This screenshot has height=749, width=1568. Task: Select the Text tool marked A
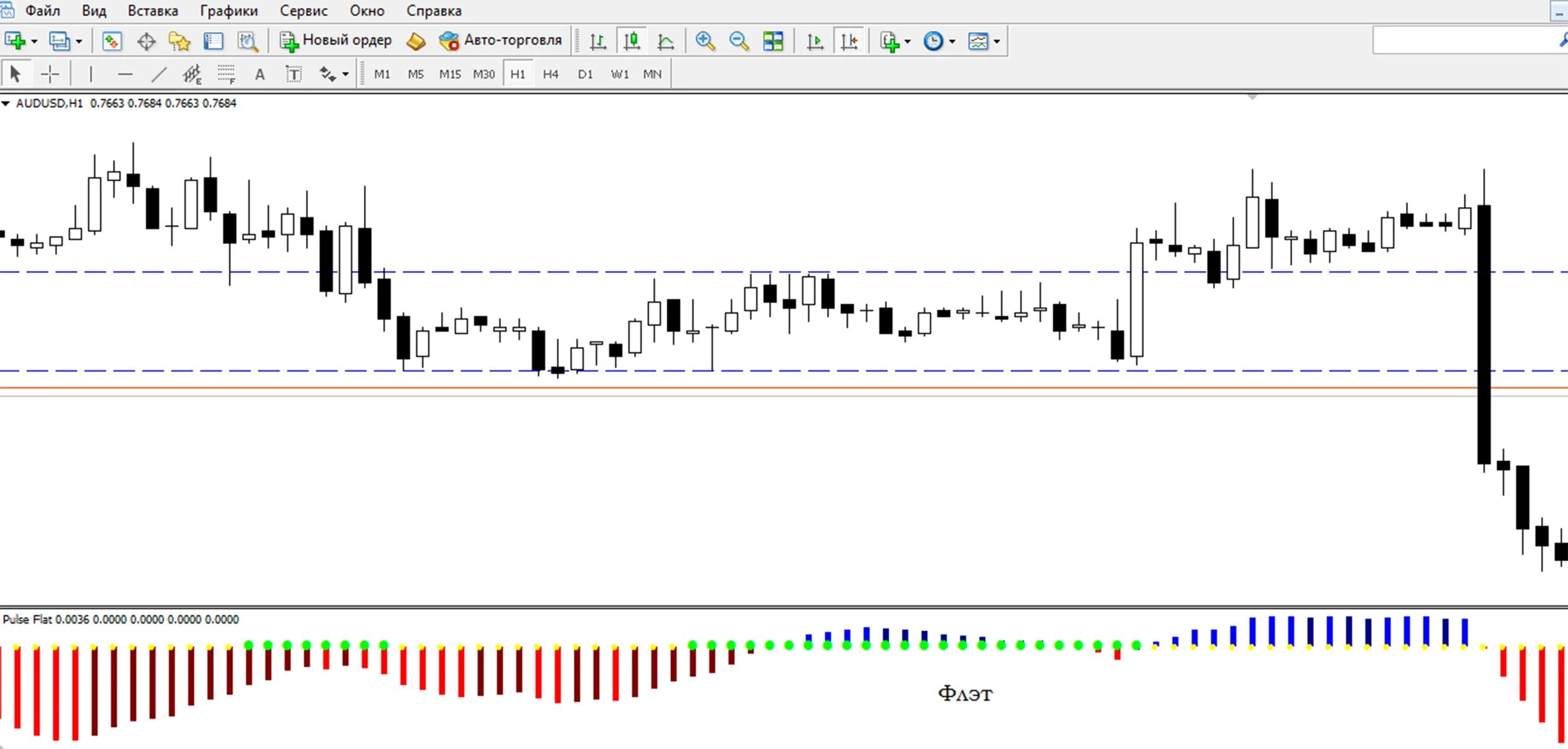pyautogui.click(x=260, y=75)
